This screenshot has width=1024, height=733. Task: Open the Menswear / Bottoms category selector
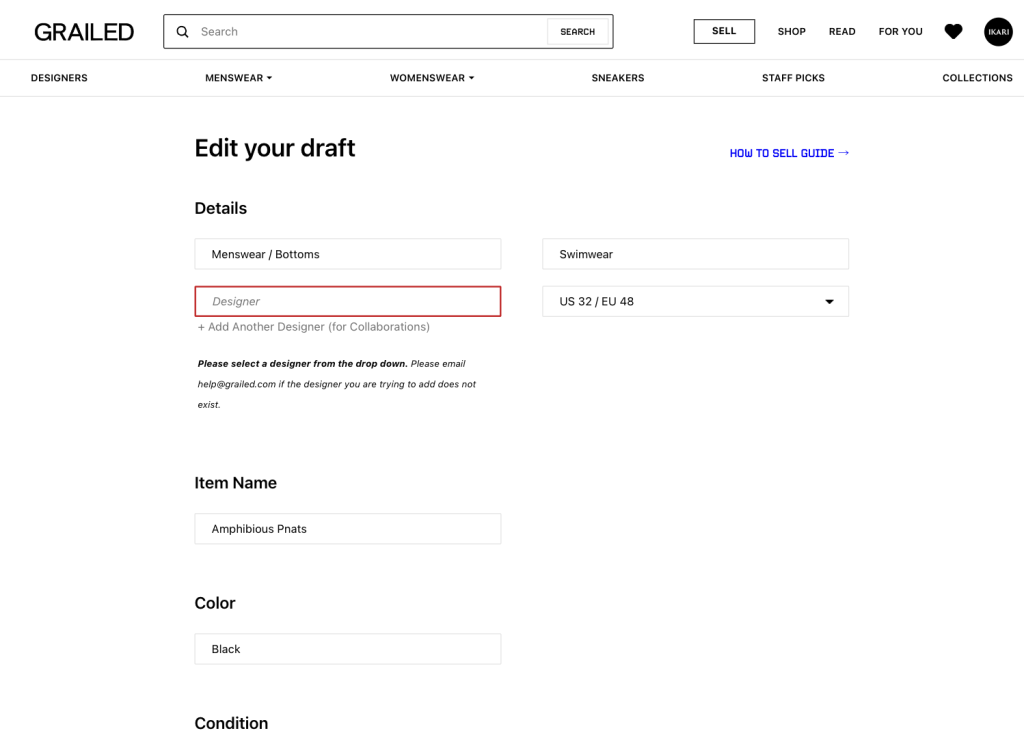pyautogui.click(x=347, y=254)
